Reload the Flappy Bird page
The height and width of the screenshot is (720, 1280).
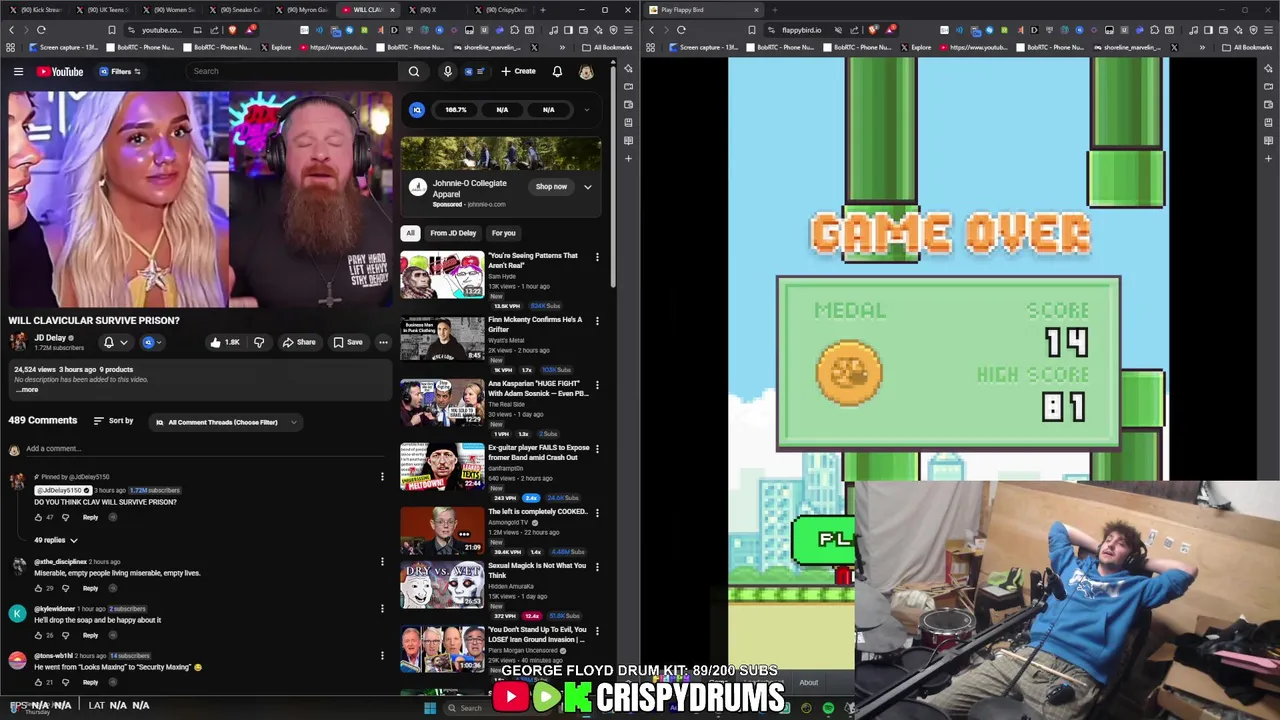(681, 30)
